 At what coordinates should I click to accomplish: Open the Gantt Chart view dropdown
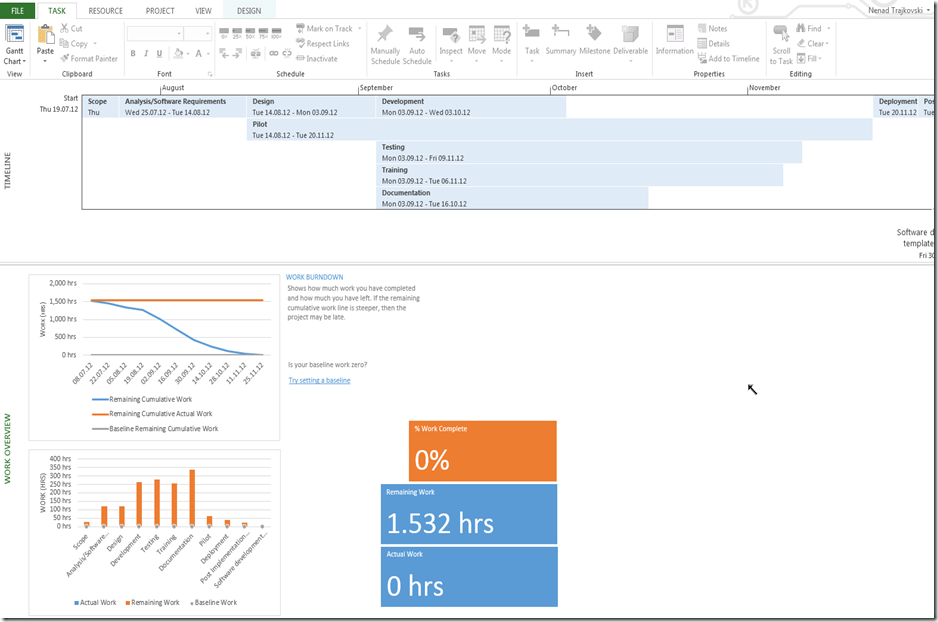pyautogui.click(x=14, y=60)
